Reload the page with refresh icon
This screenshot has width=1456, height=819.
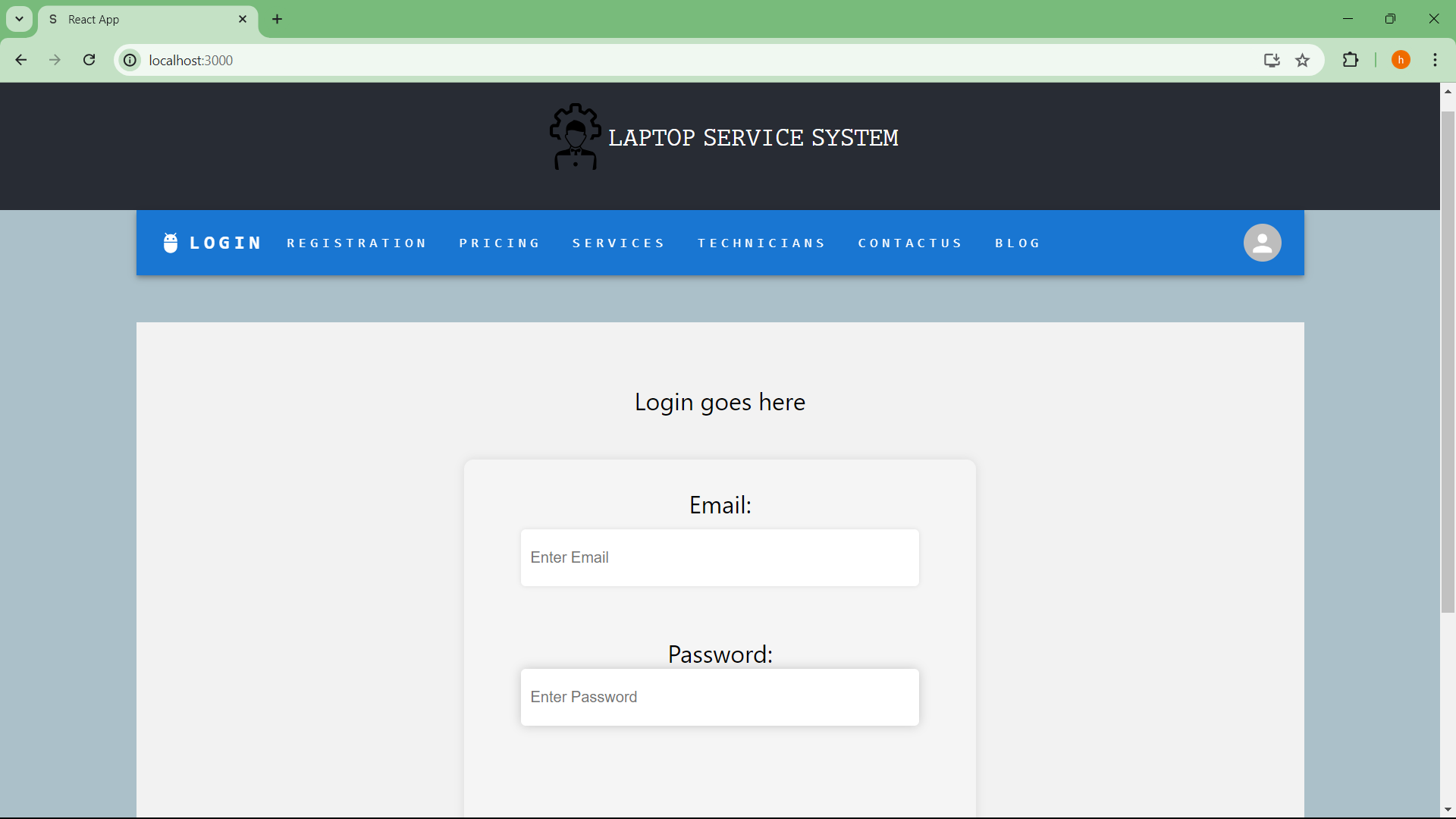point(89,60)
